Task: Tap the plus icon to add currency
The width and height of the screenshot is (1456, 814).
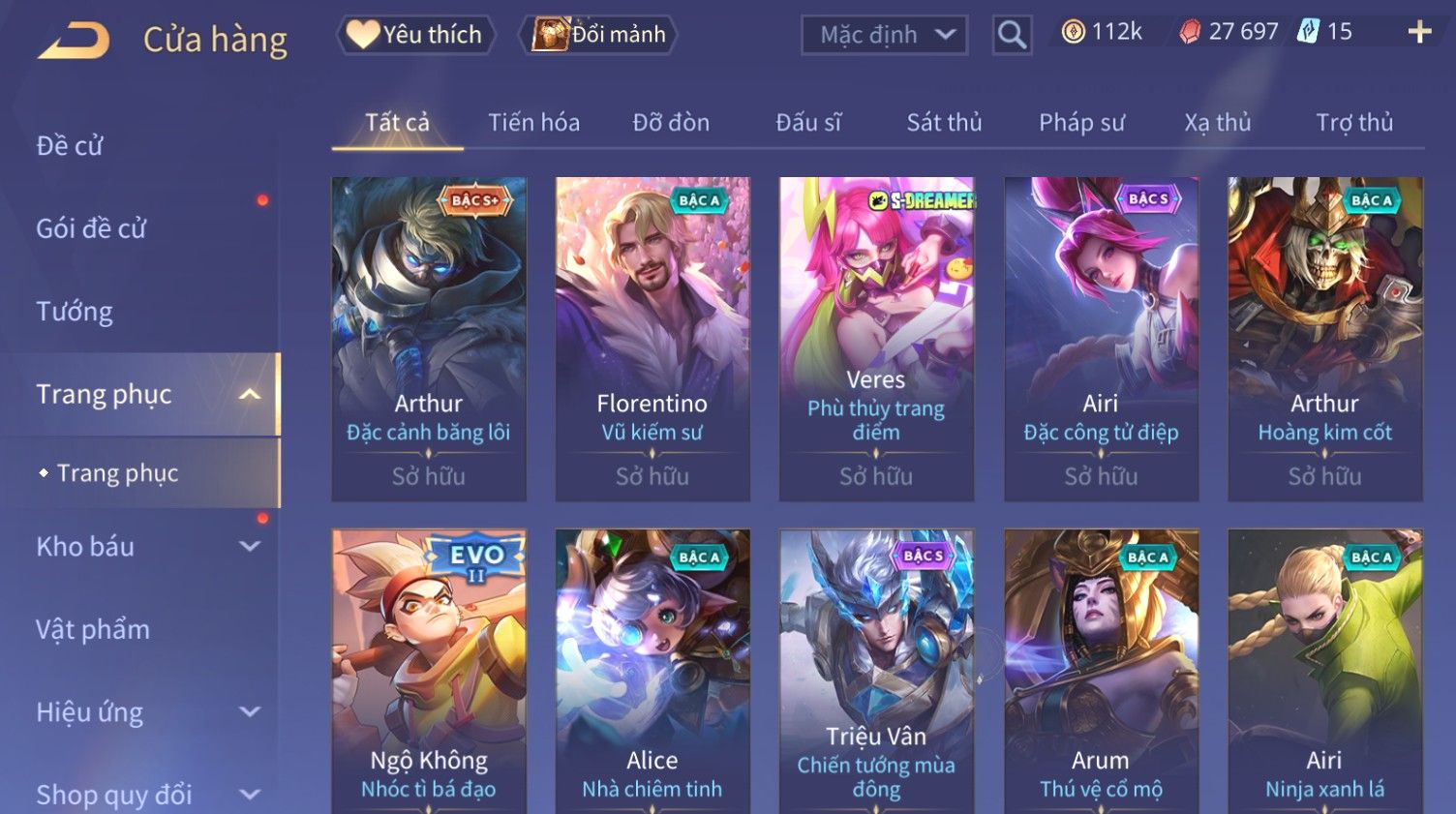Action: click(x=1419, y=32)
